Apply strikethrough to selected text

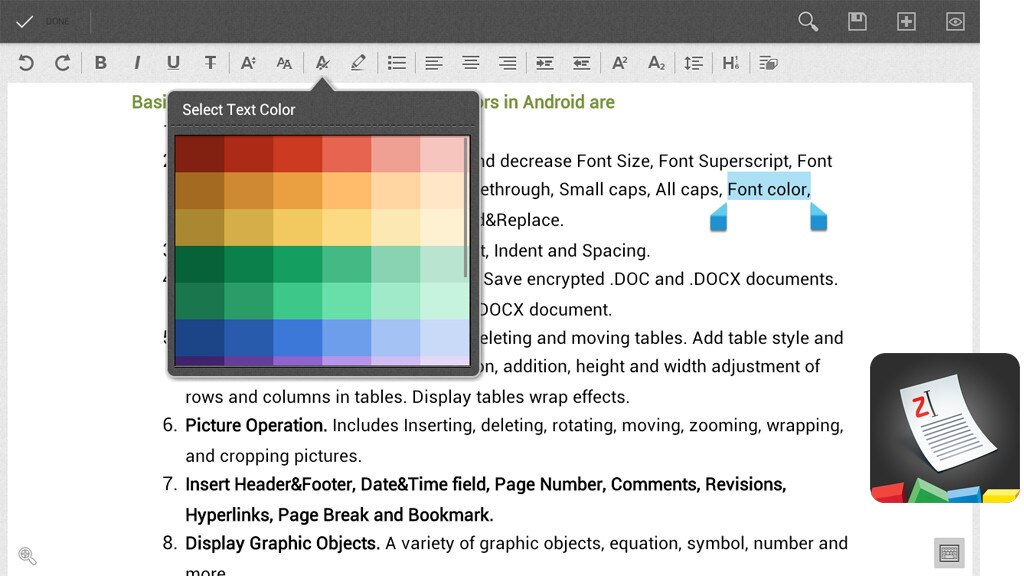tap(210, 63)
